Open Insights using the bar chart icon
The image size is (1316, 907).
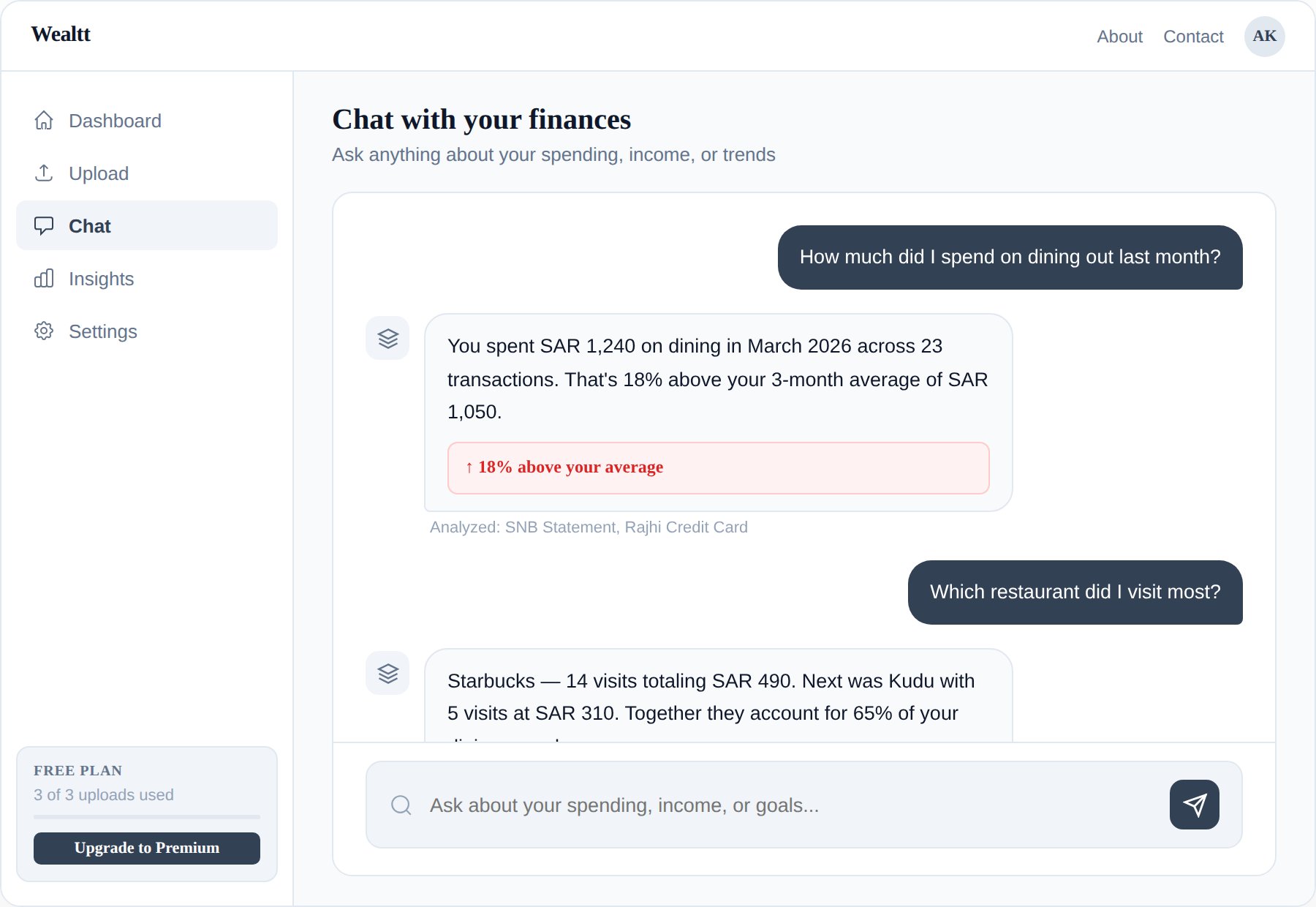click(x=45, y=279)
